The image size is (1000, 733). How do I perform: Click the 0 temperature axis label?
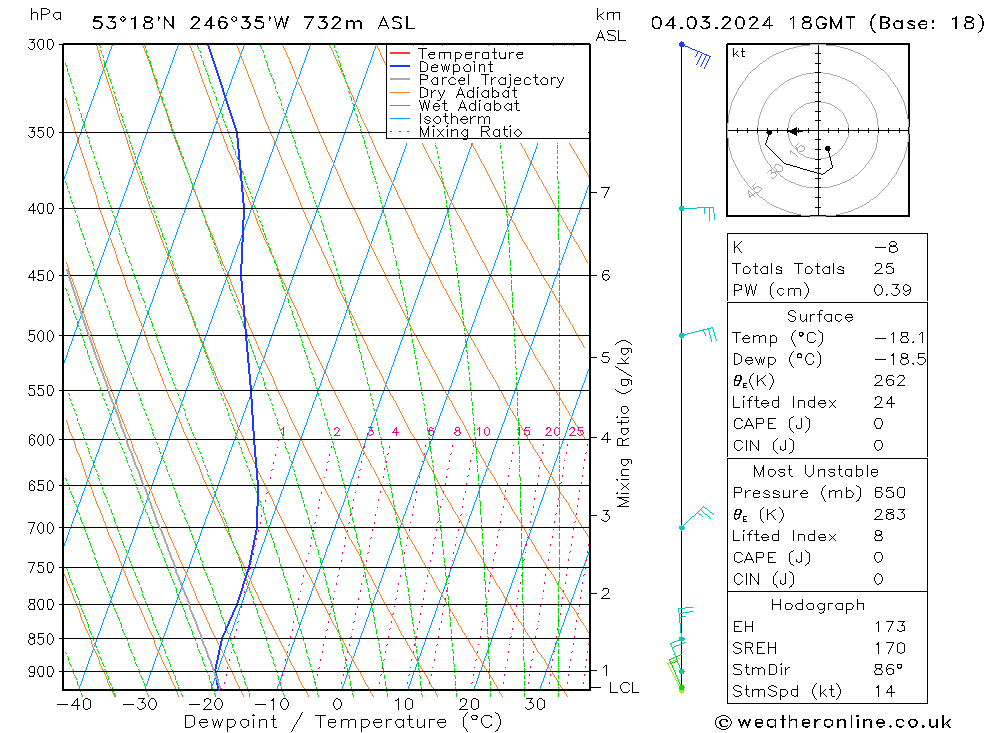(x=337, y=704)
